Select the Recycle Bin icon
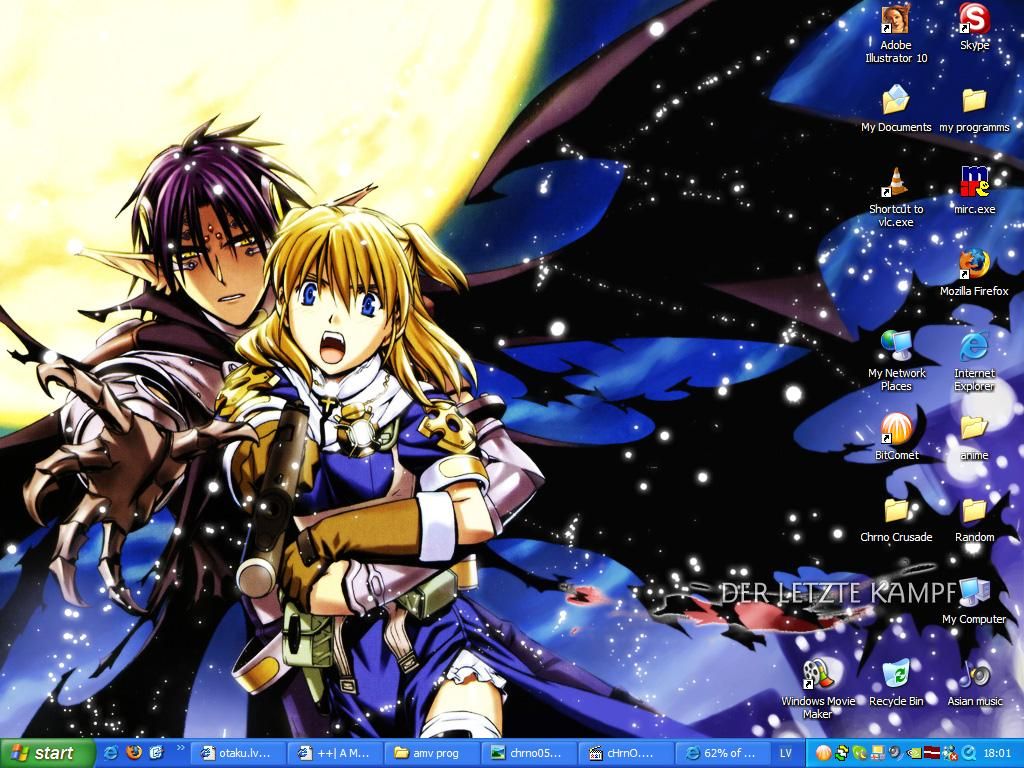 (x=896, y=683)
